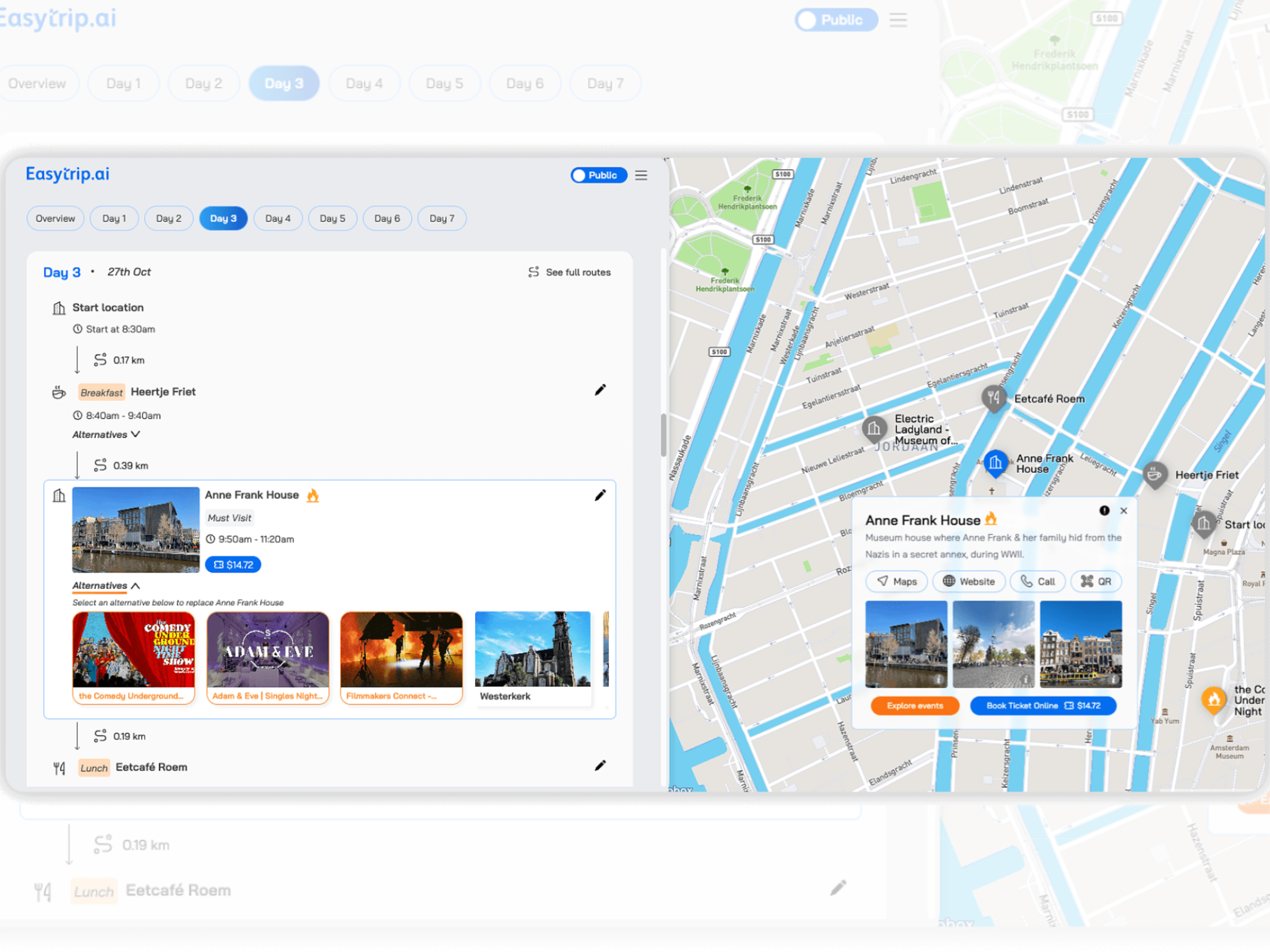
Task: Click the 27th Oct date text
Action: tap(129, 272)
